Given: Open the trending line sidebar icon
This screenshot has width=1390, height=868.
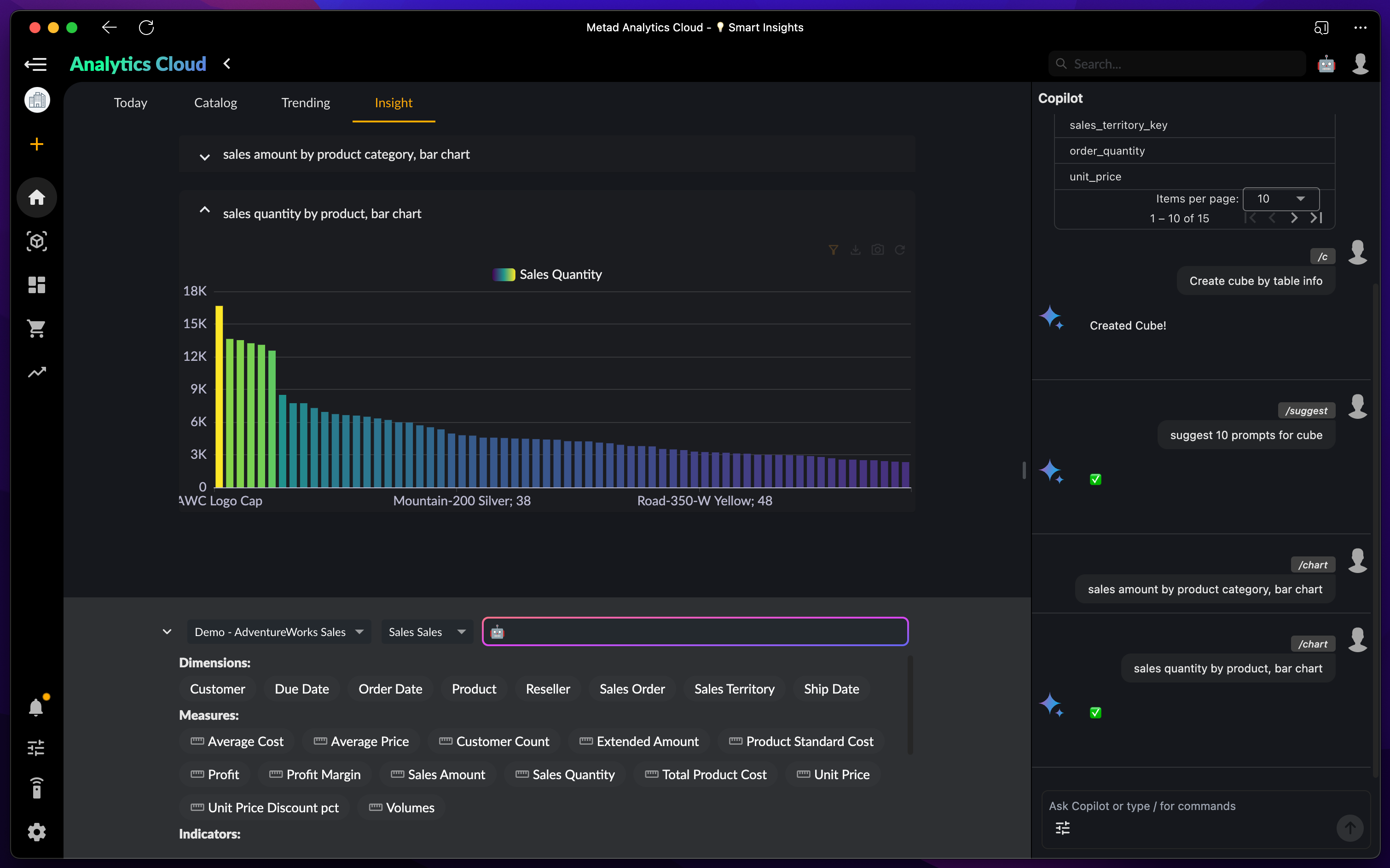Looking at the screenshot, I should [37, 373].
